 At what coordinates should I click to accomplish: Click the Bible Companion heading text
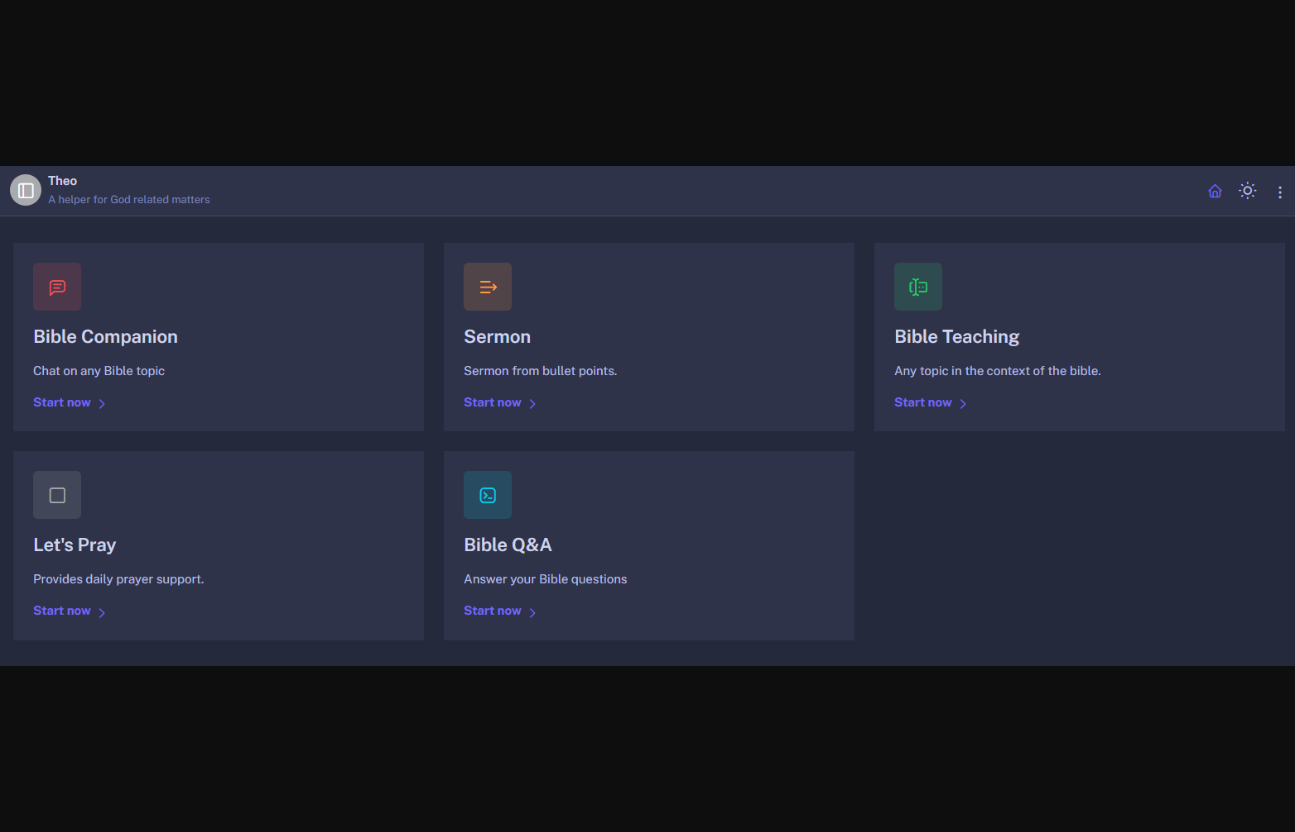(x=105, y=337)
